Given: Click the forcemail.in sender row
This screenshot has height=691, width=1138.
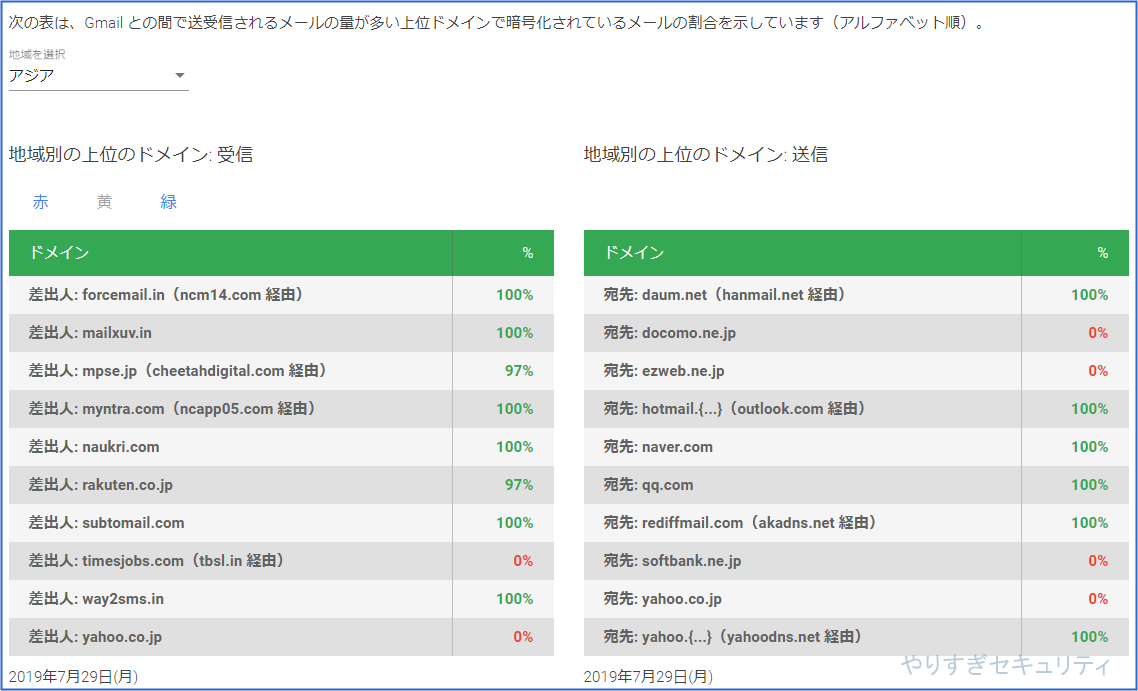Looking at the screenshot, I should pyautogui.click(x=281, y=295).
